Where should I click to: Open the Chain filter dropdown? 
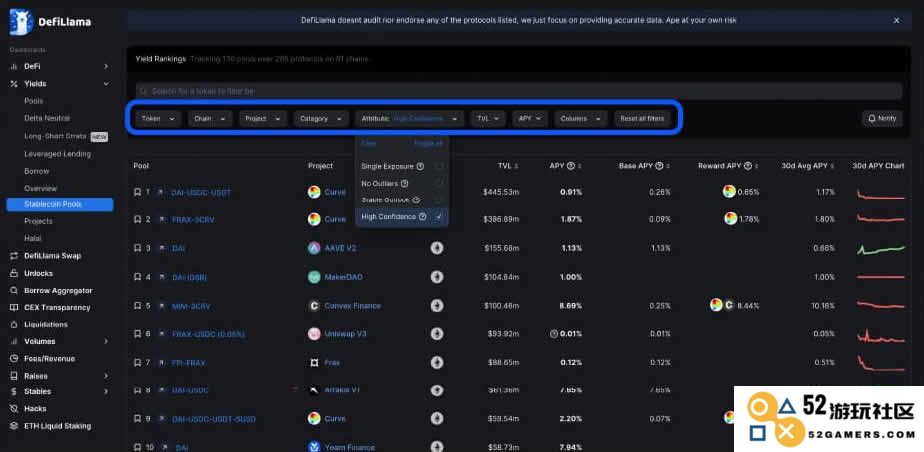pos(210,118)
